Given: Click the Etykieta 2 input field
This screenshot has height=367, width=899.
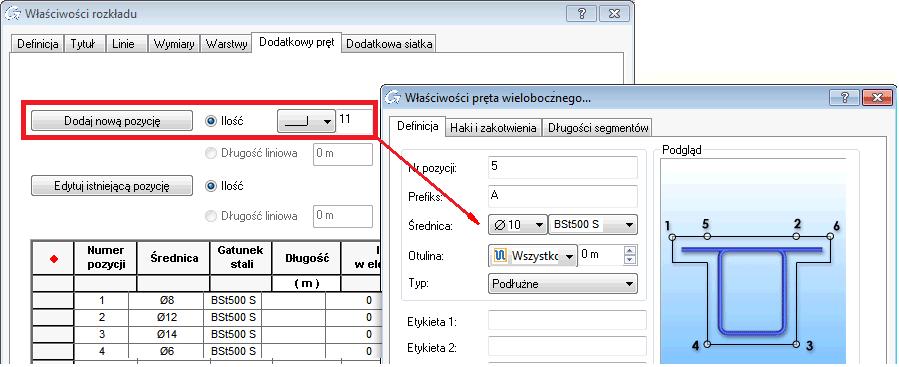Looking at the screenshot, I should pyautogui.click(x=567, y=346).
